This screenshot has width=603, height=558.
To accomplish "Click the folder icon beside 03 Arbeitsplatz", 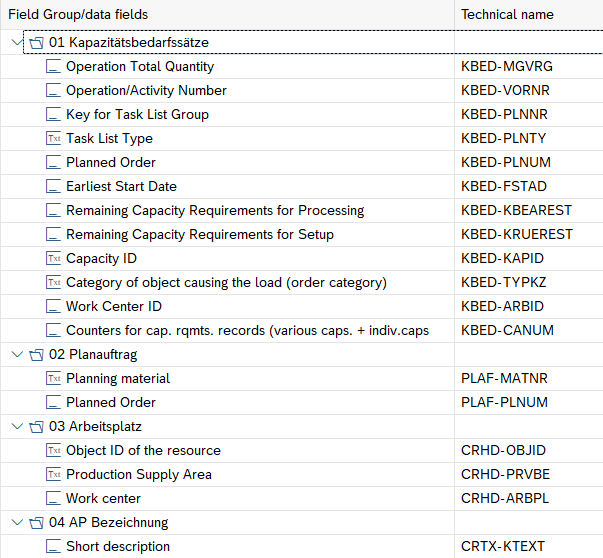I will pyautogui.click(x=36, y=427).
